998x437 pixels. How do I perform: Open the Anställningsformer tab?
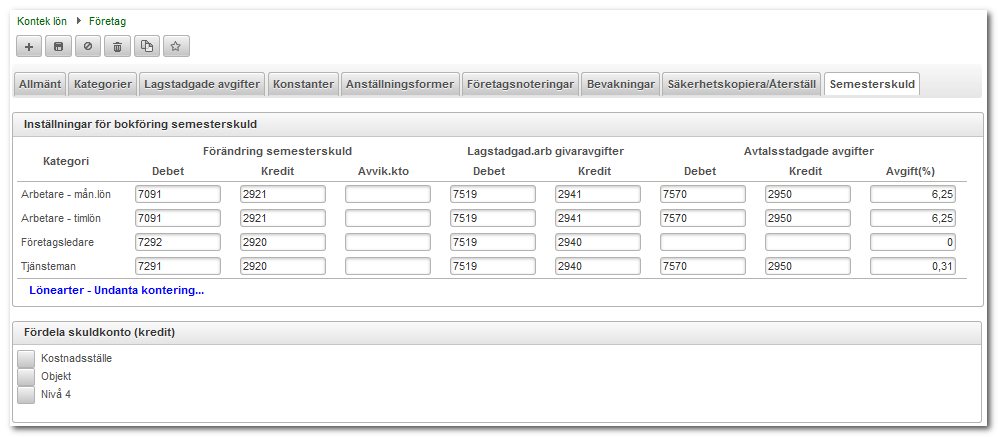click(x=400, y=84)
